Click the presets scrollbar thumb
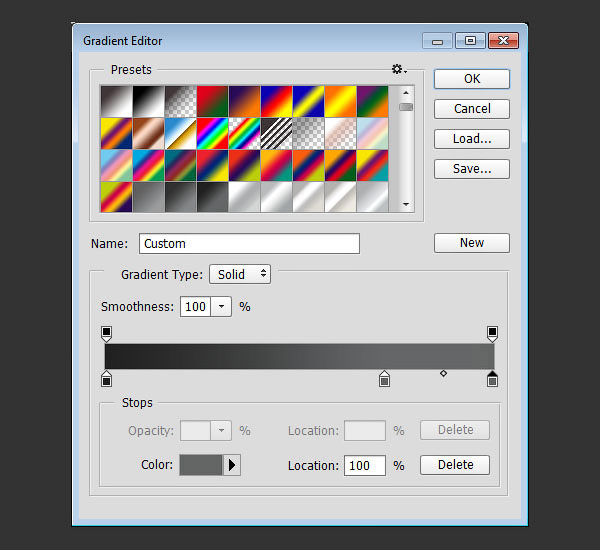 pyautogui.click(x=406, y=107)
